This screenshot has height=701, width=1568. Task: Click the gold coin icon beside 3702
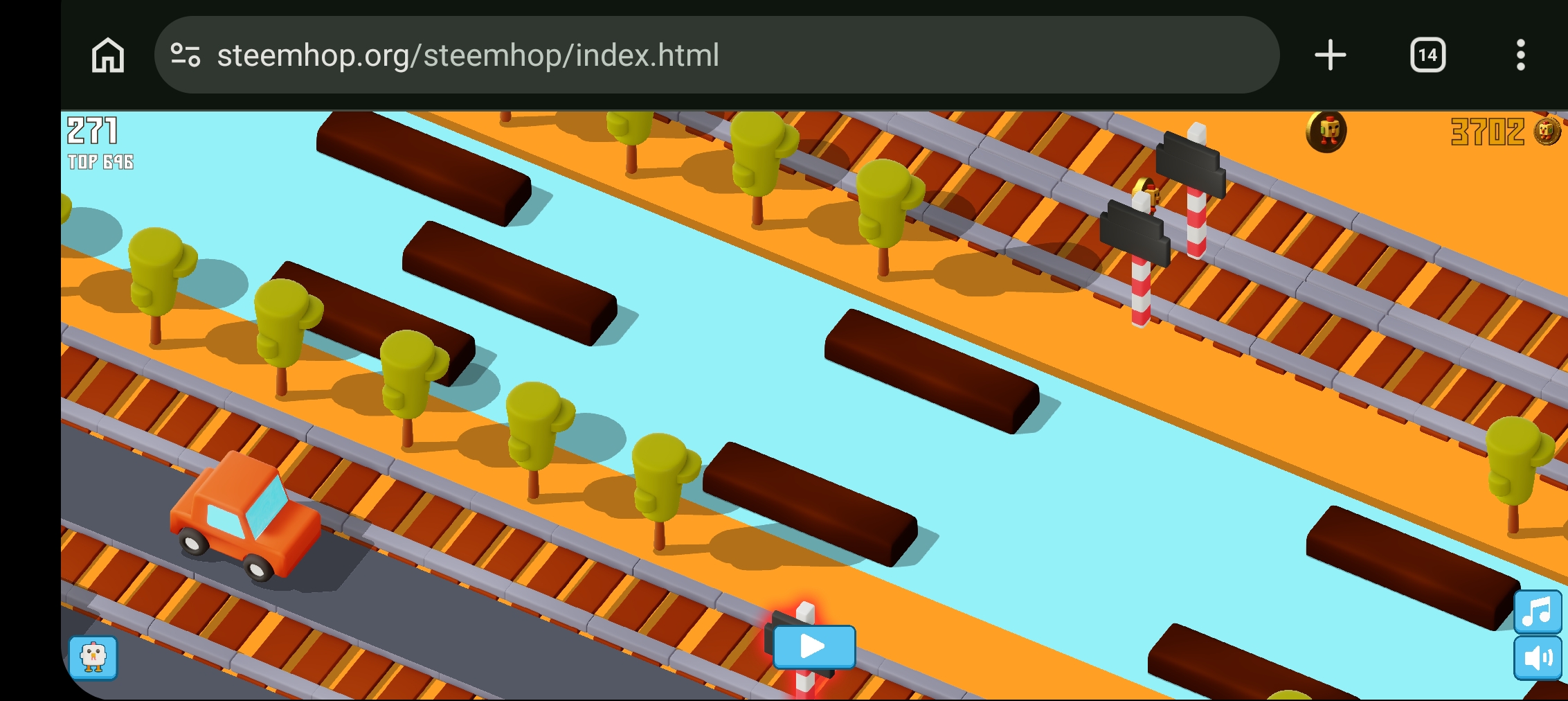(1547, 131)
